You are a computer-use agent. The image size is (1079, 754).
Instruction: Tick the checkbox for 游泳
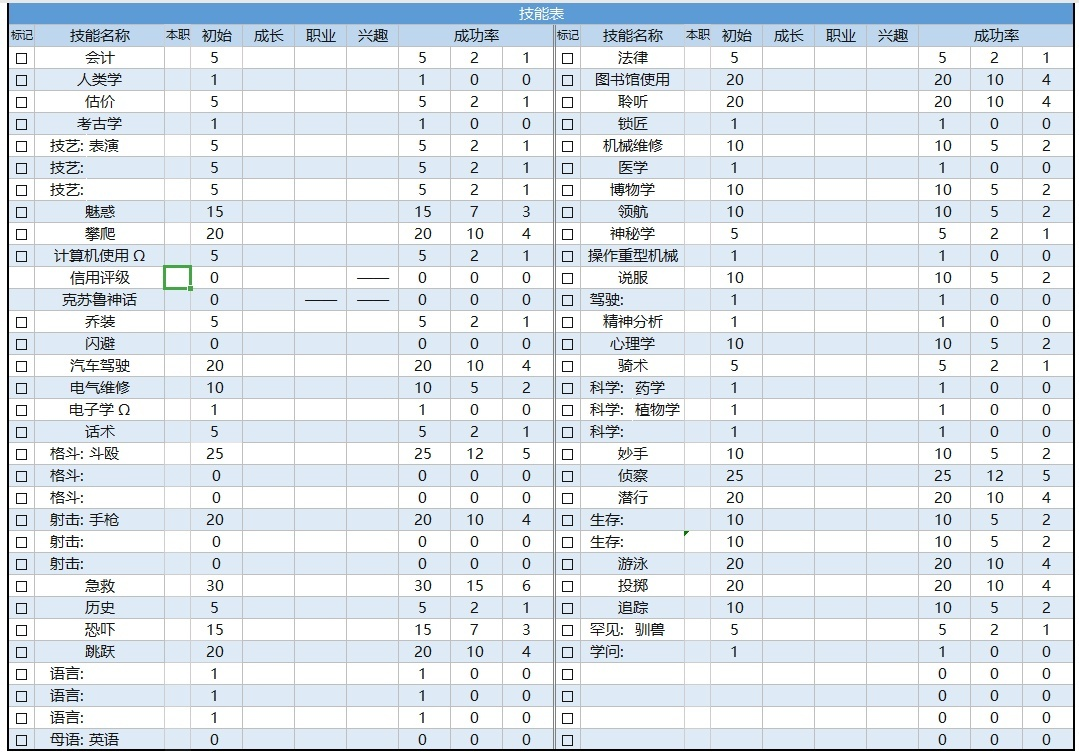coord(568,565)
